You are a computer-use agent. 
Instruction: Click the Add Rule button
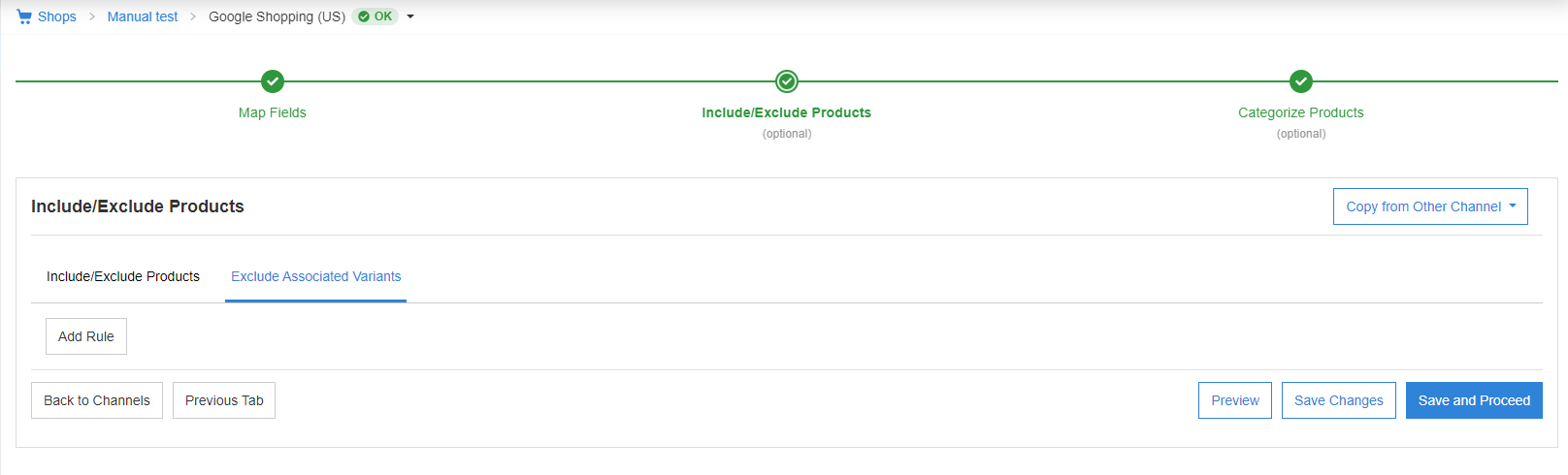click(x=86, y=336)
